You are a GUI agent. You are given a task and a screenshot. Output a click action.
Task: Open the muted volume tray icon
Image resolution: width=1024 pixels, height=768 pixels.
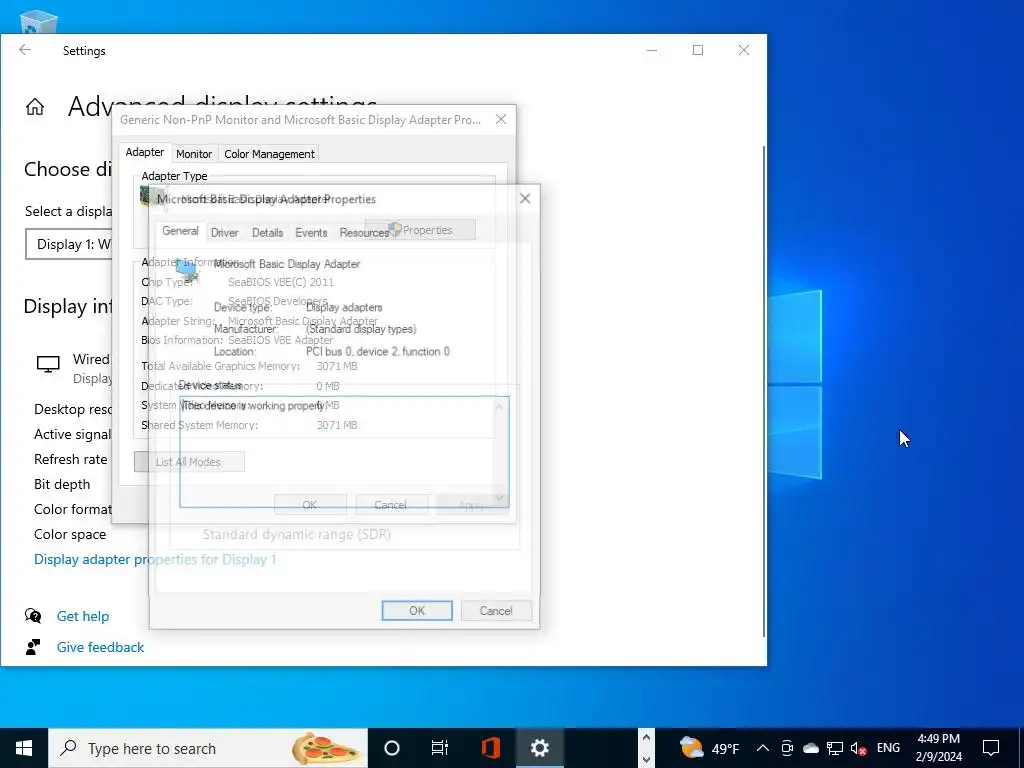pyautogui.click(x=859, y=748)
